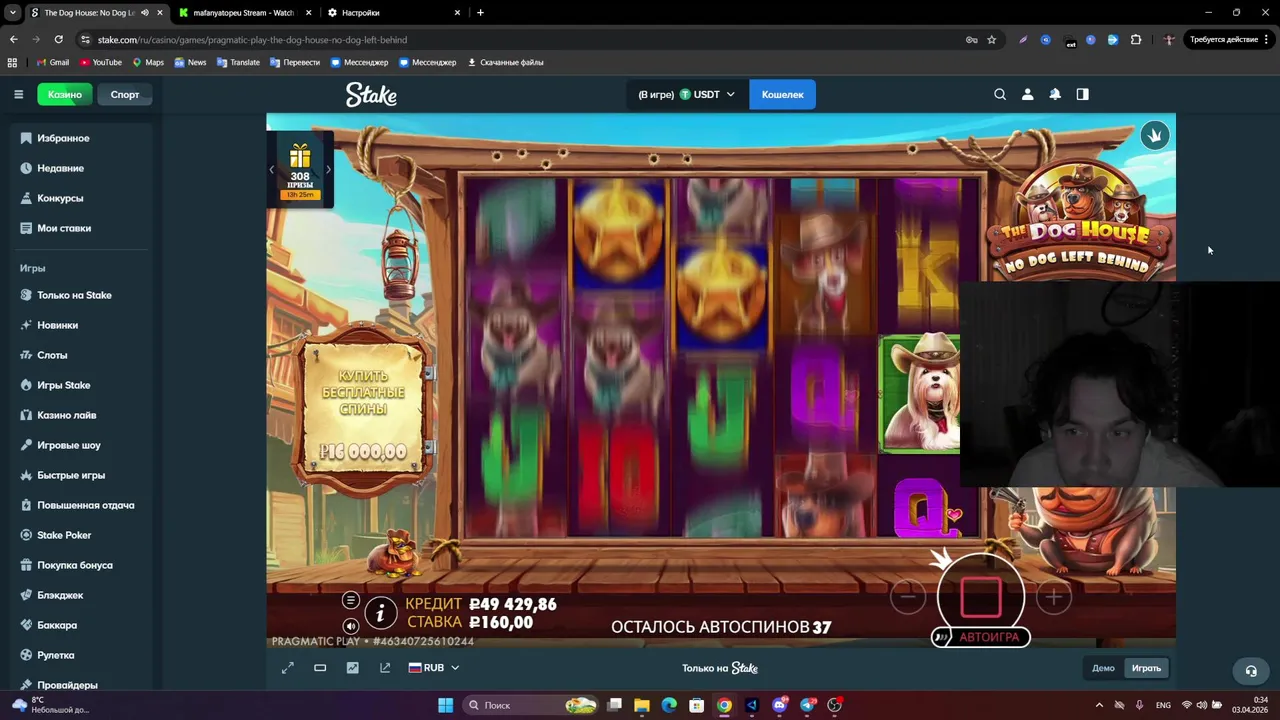
Task: Select the Спорт tab
Action: coord(125,94)
